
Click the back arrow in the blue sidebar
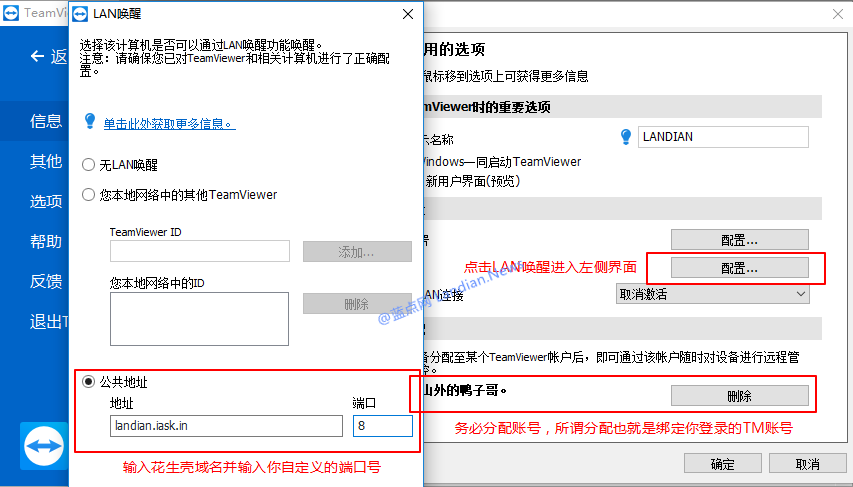tap(38, 57)
